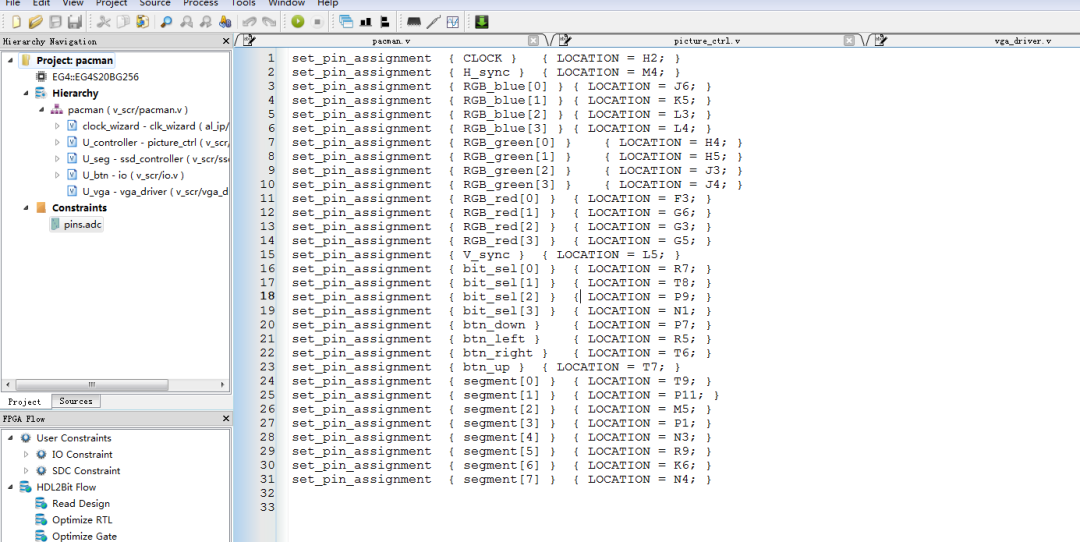This screenshot has height=542, width=1080.
Task: Click the CLOCK pin assignment on line 1
Action: (x=486, y=59)
